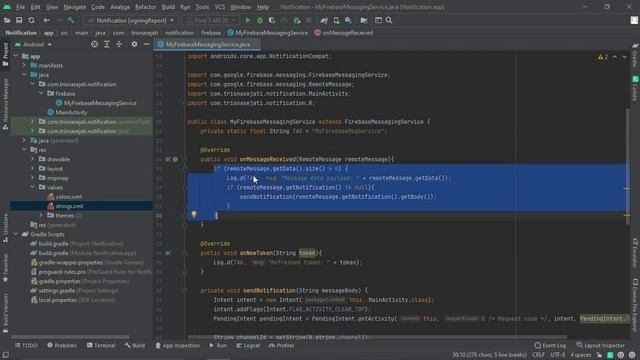Click Sync Project with Gradle Files icon
Viewport: 640px width, 360px height.
(x=324, y=20)
